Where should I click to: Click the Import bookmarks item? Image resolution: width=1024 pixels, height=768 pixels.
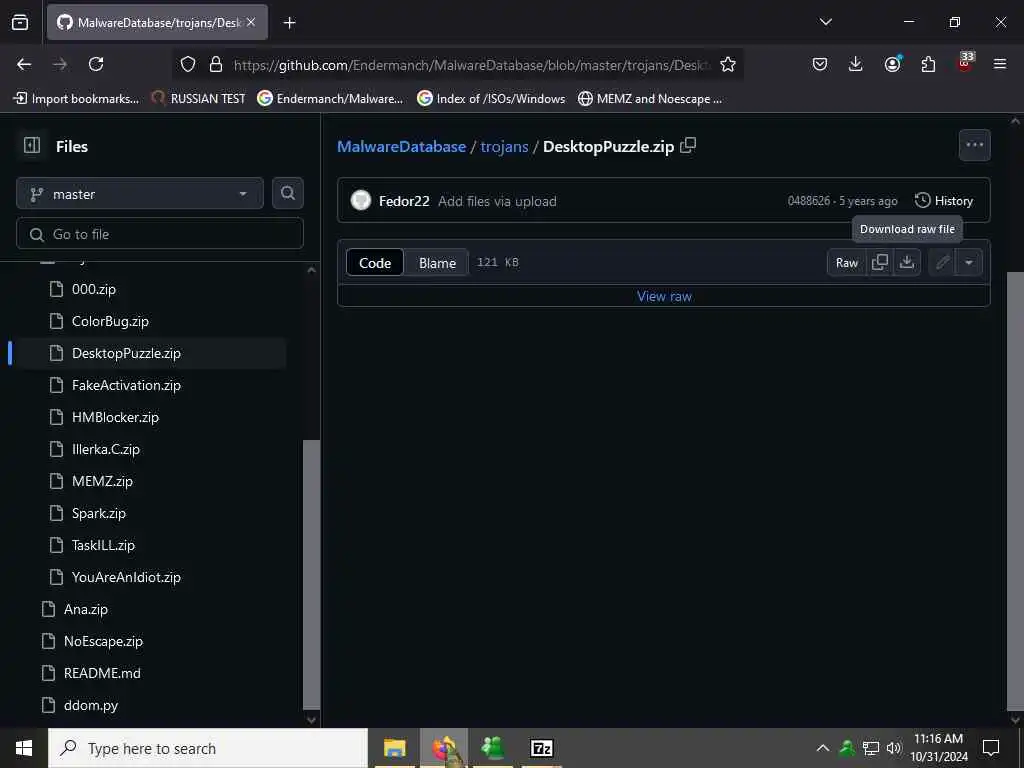76,99
